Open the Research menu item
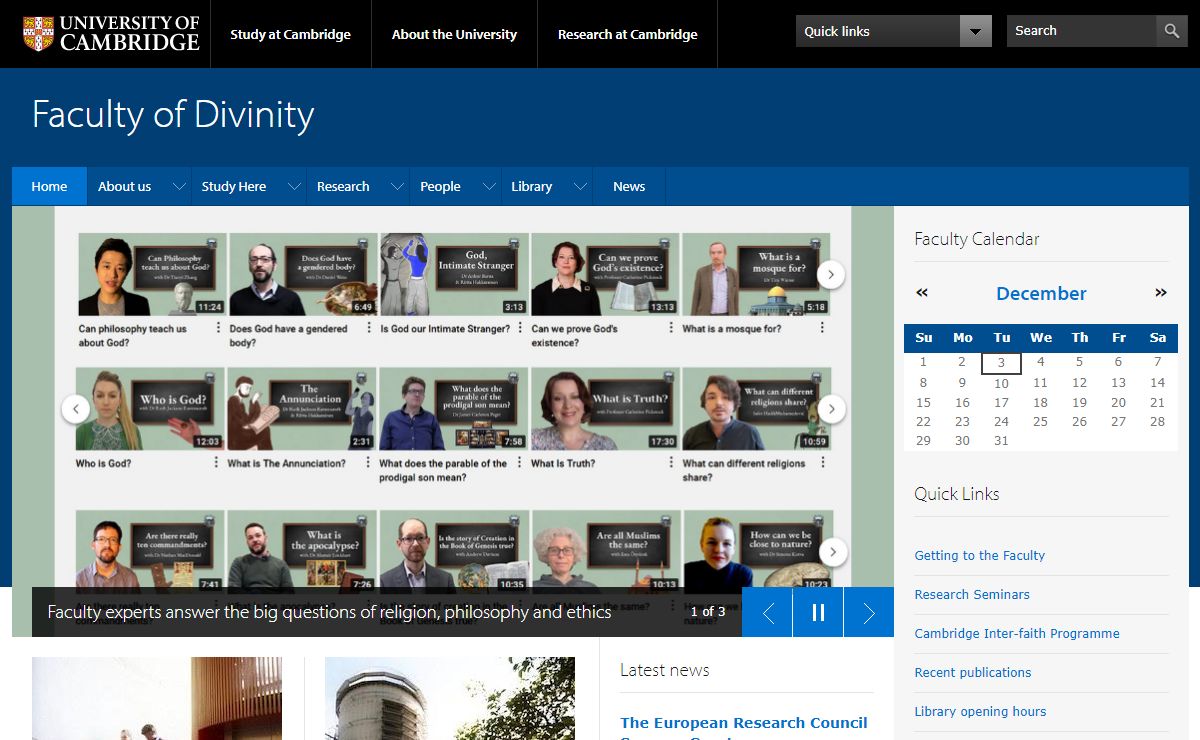The image size is (1200, 740). tap(343, 186)
